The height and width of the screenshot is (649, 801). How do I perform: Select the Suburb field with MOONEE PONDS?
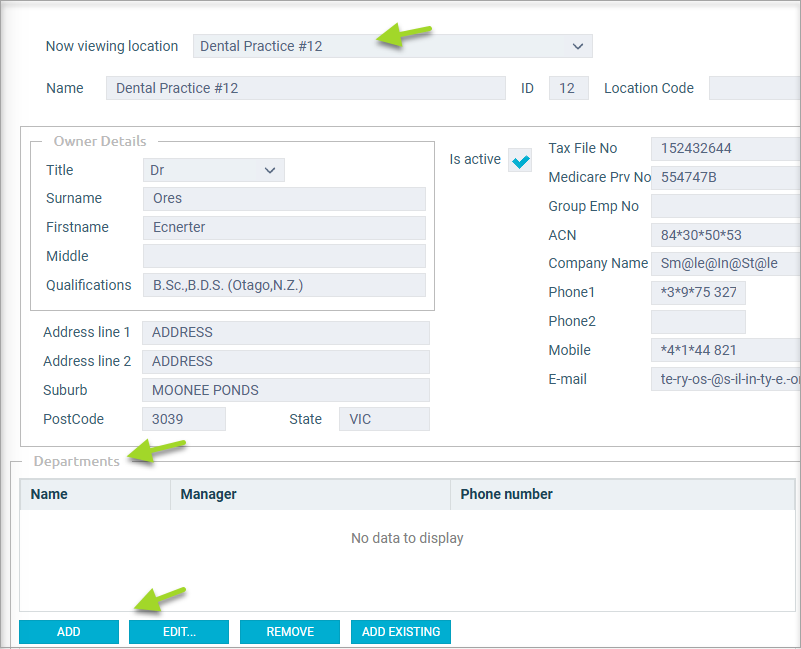pos(285,390)
